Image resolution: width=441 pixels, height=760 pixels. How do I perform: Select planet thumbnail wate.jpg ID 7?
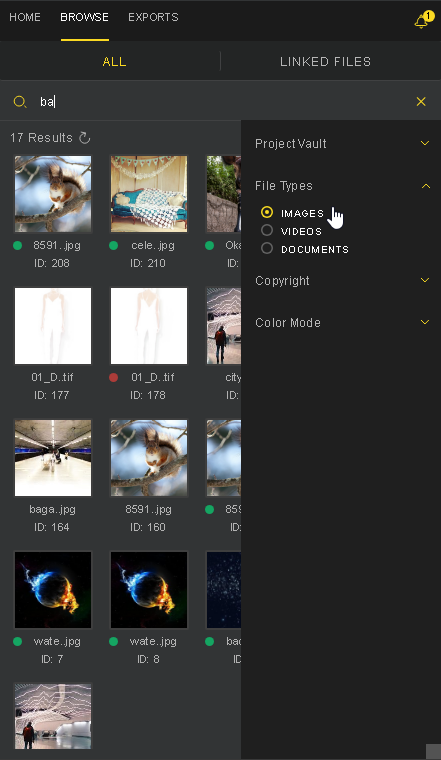[x=53, y=590]
